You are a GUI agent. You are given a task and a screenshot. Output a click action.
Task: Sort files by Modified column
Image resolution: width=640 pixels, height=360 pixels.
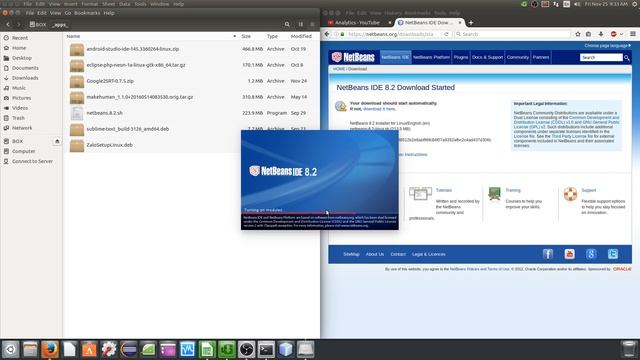pos(301,36)
